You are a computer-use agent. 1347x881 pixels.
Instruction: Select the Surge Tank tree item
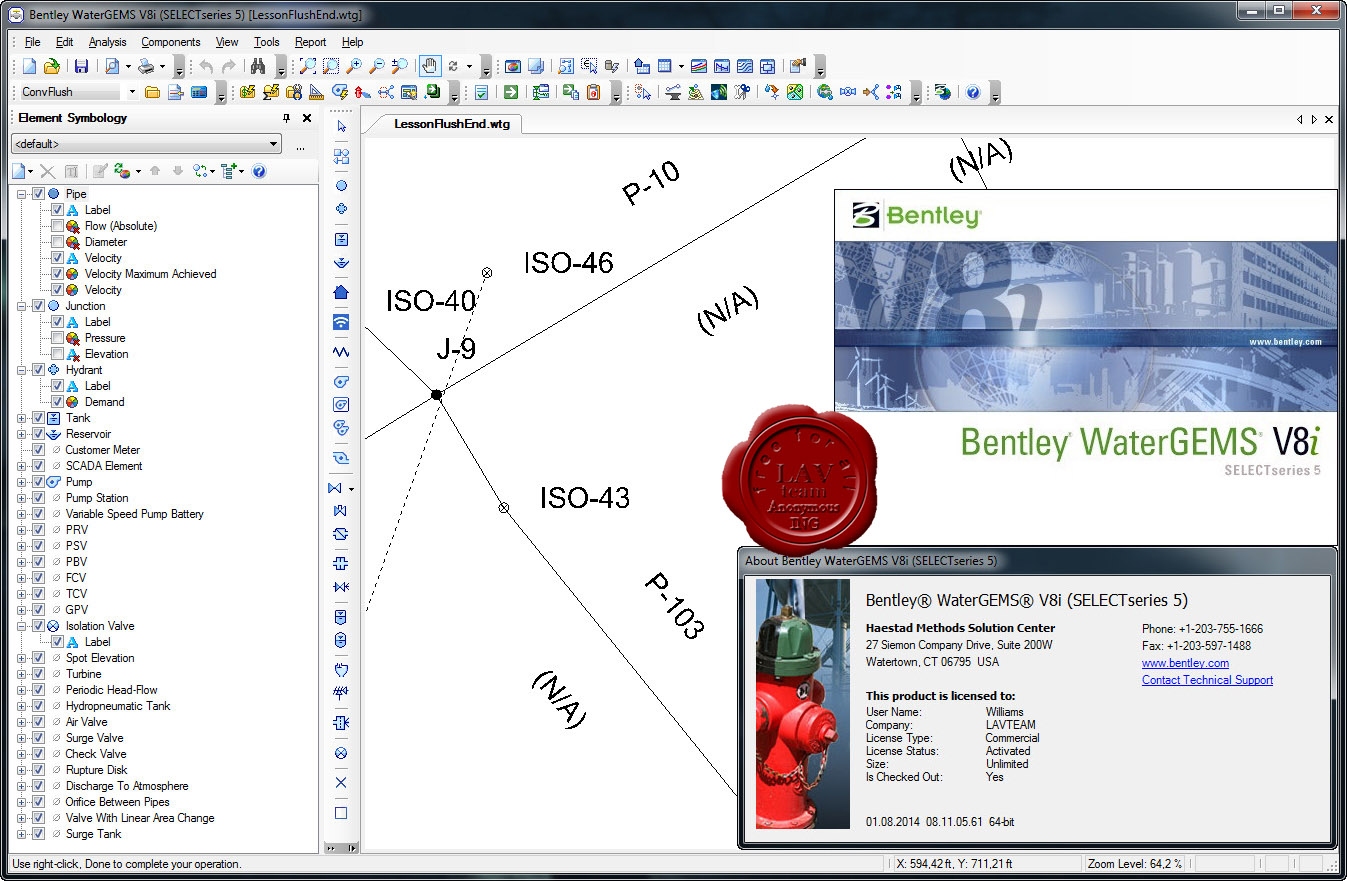(x=93, y=834)
